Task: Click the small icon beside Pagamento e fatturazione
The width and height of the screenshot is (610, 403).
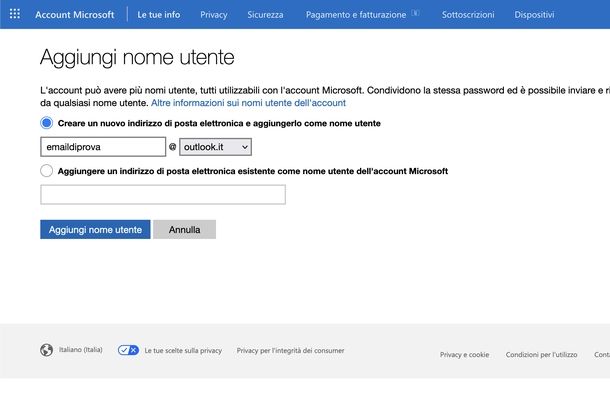Action: click(415, 13)
